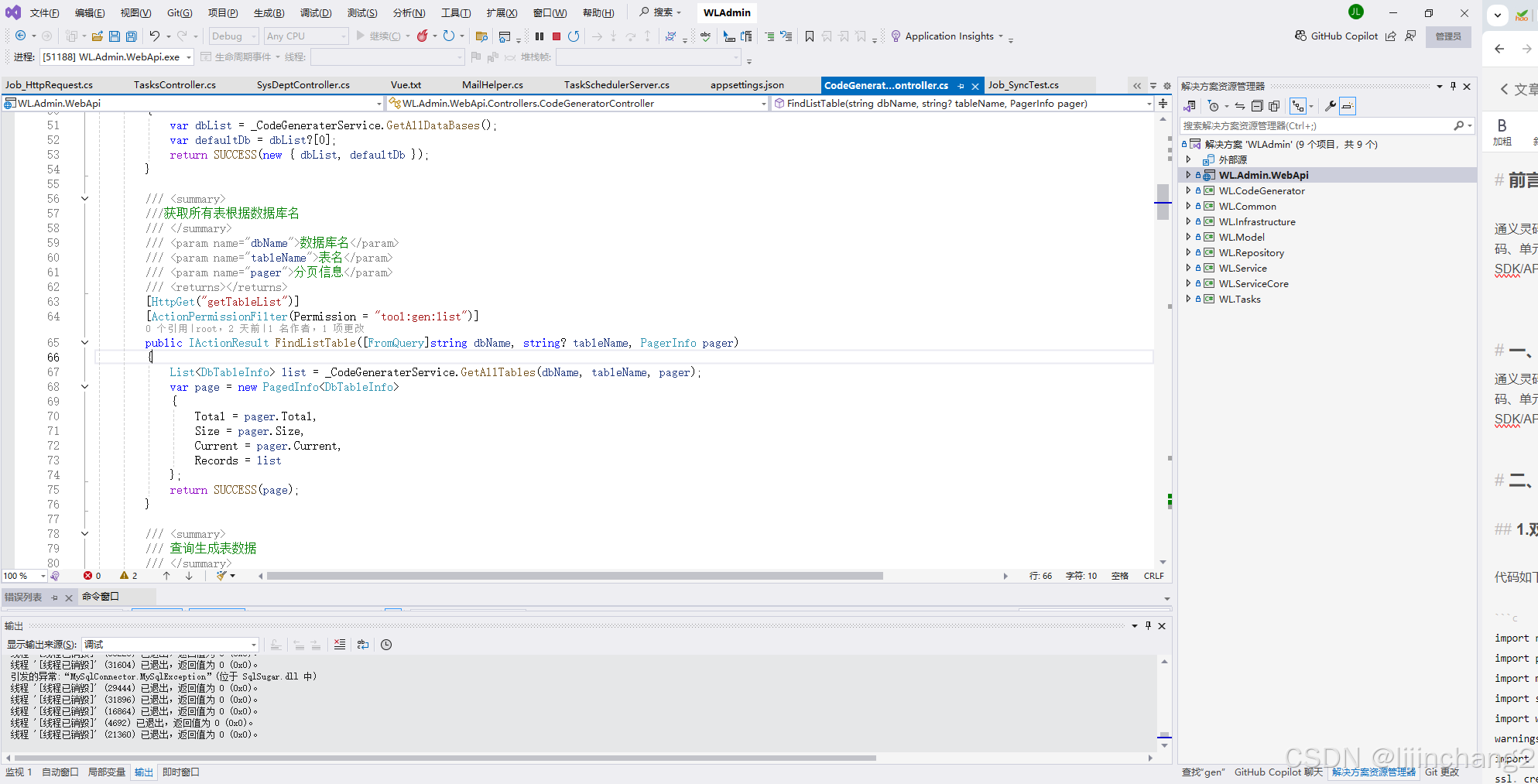Toggle auto-hide pin on Solution Explorer
The width and height of the screenshot is (1538, 784).
click(1453, 86)
